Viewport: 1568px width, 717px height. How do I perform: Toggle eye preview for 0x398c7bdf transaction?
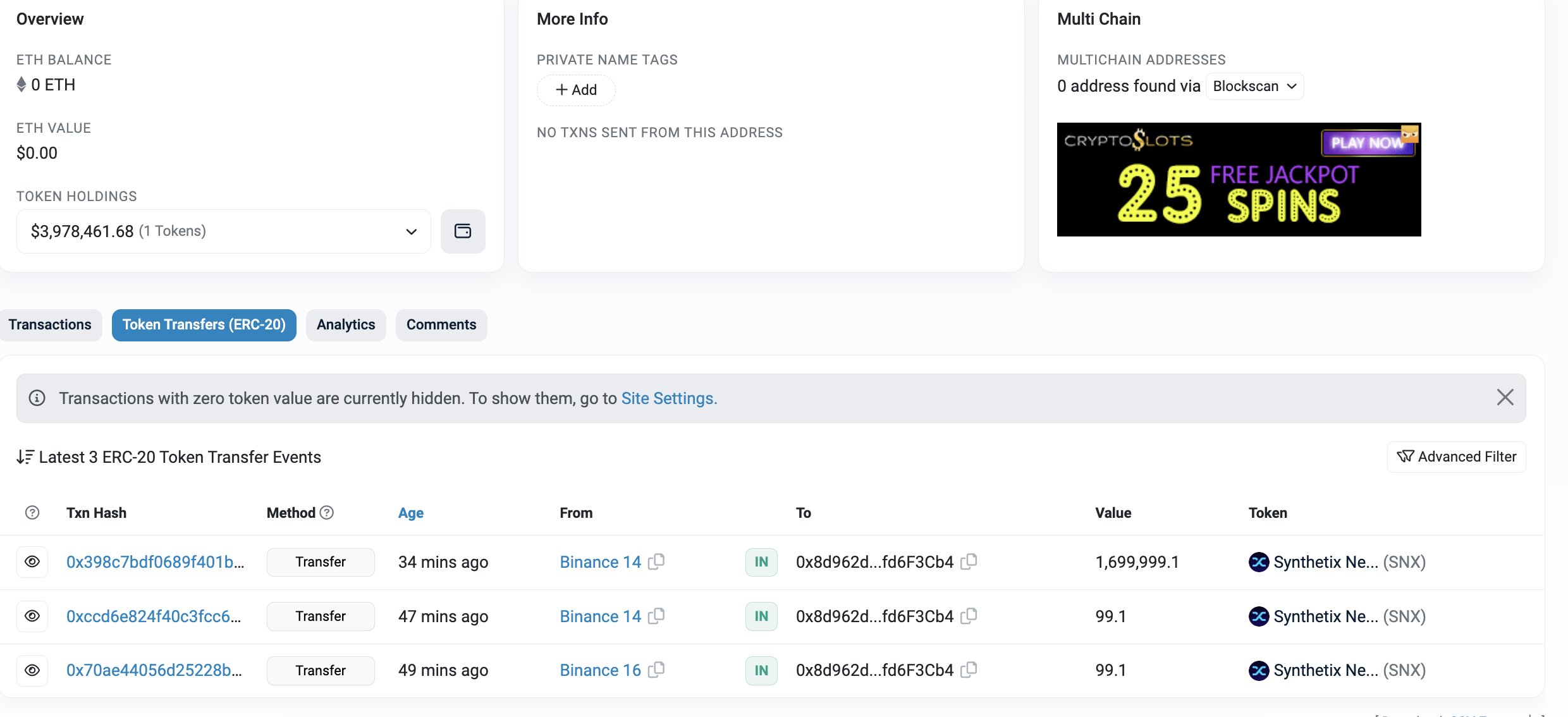32,561
